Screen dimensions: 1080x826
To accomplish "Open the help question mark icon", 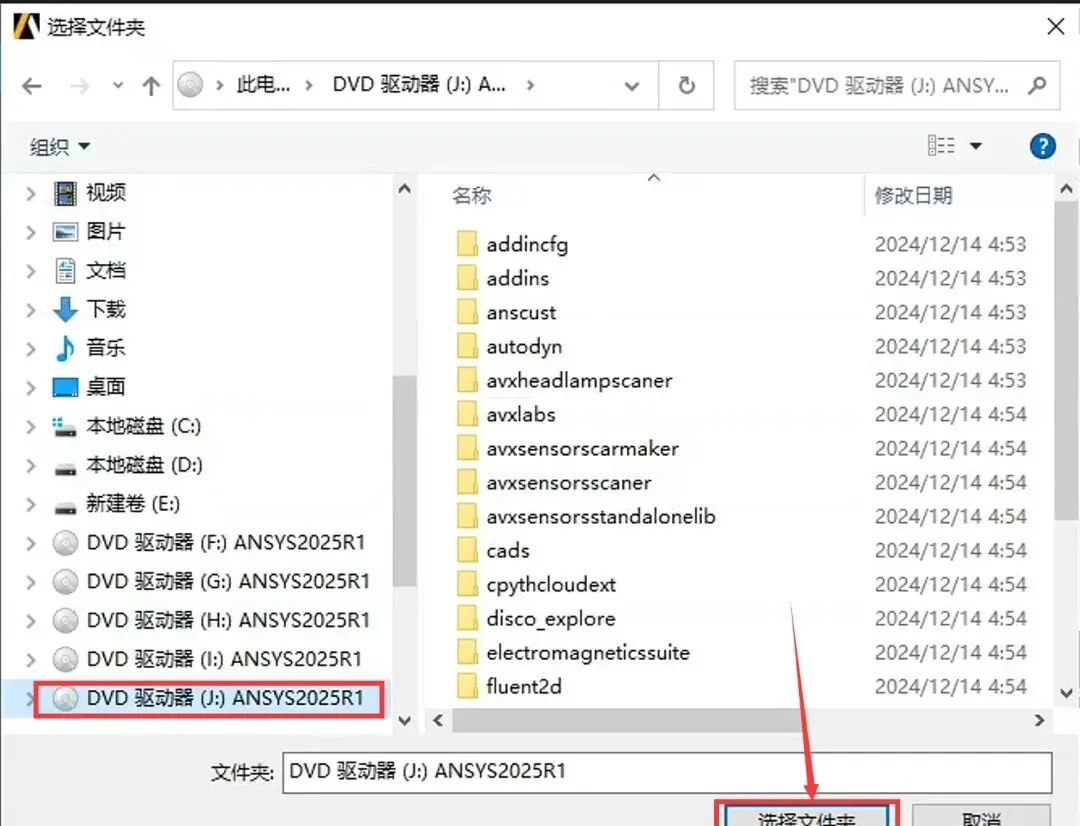I will pyautogui.click(x=1042, y=146).
